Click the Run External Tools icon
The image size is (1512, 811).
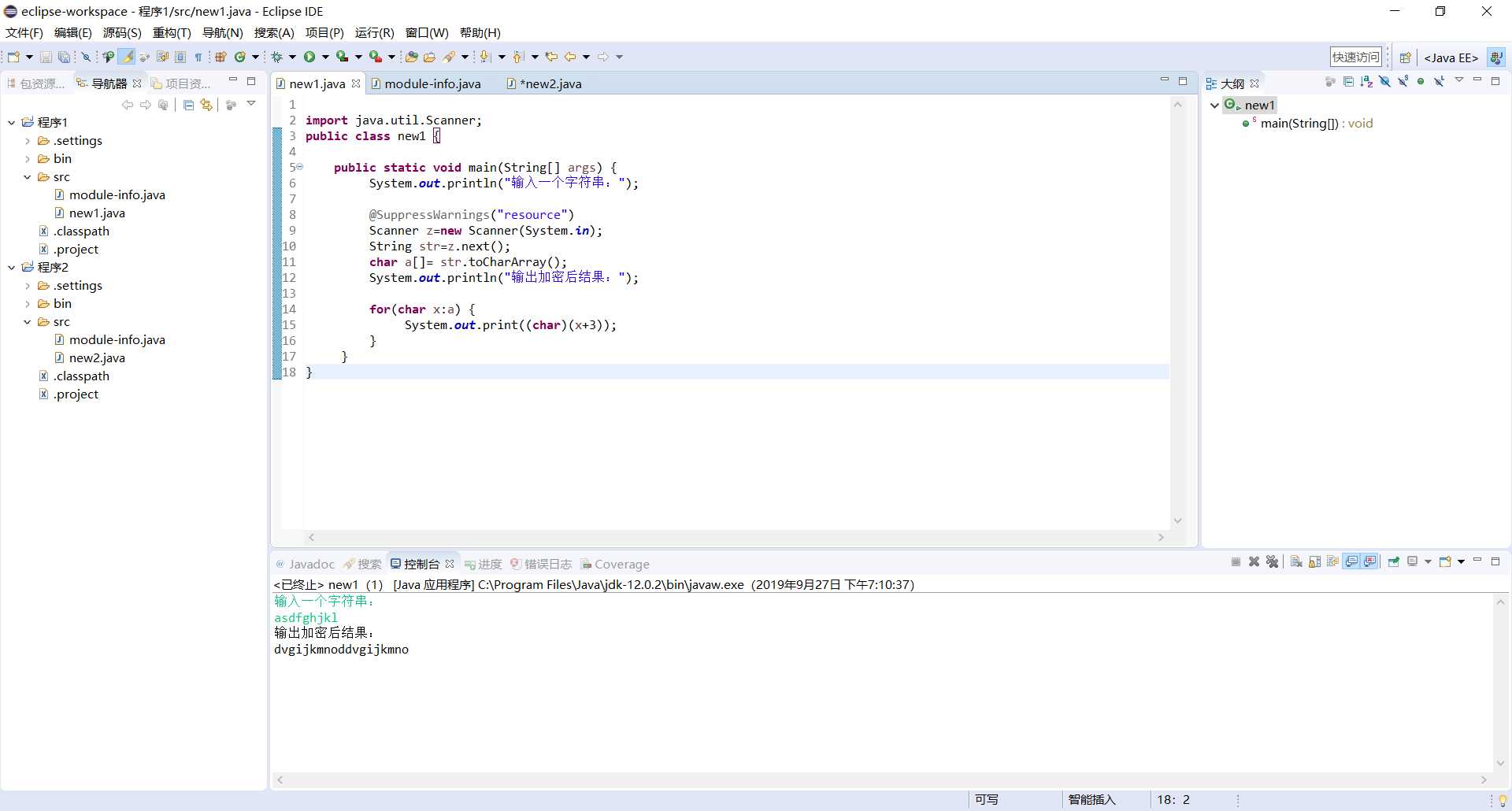pyautogui.click(x=376, y=57)
